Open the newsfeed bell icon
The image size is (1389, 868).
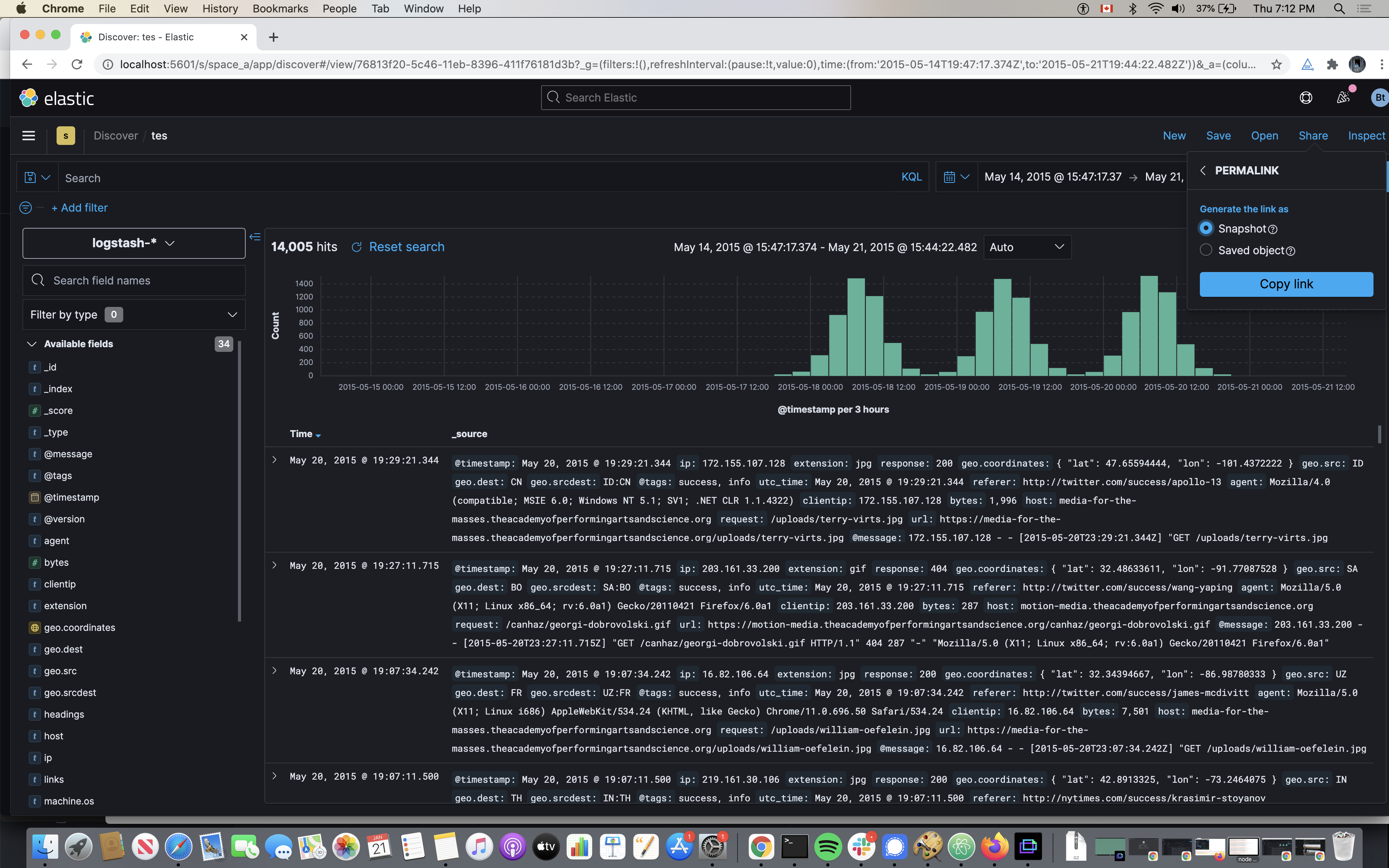coord(1342,97)
